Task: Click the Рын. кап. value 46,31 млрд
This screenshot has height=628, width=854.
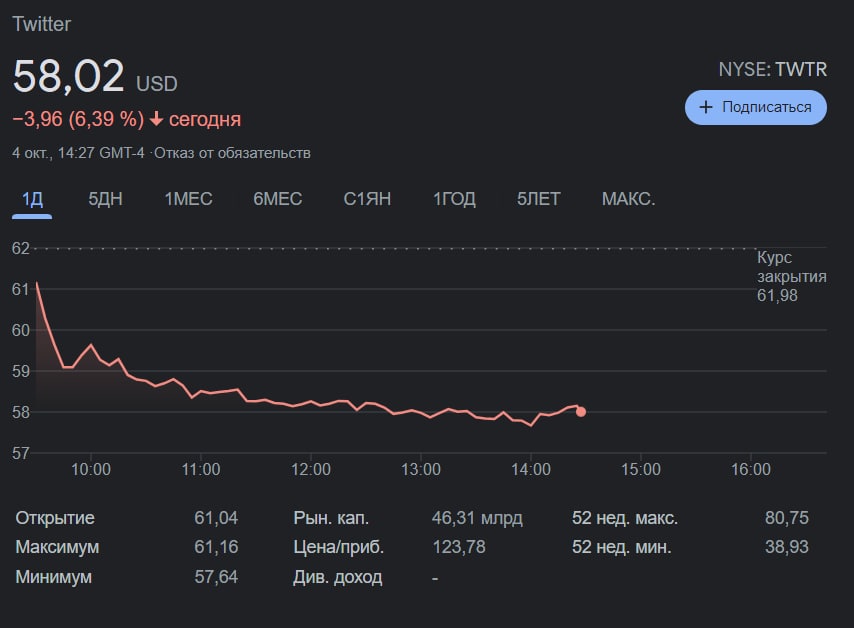Action: (477, 517)
